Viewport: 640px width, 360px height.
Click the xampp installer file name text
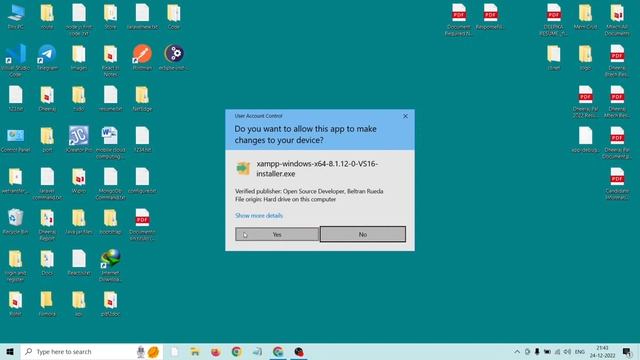click(317, 169)
